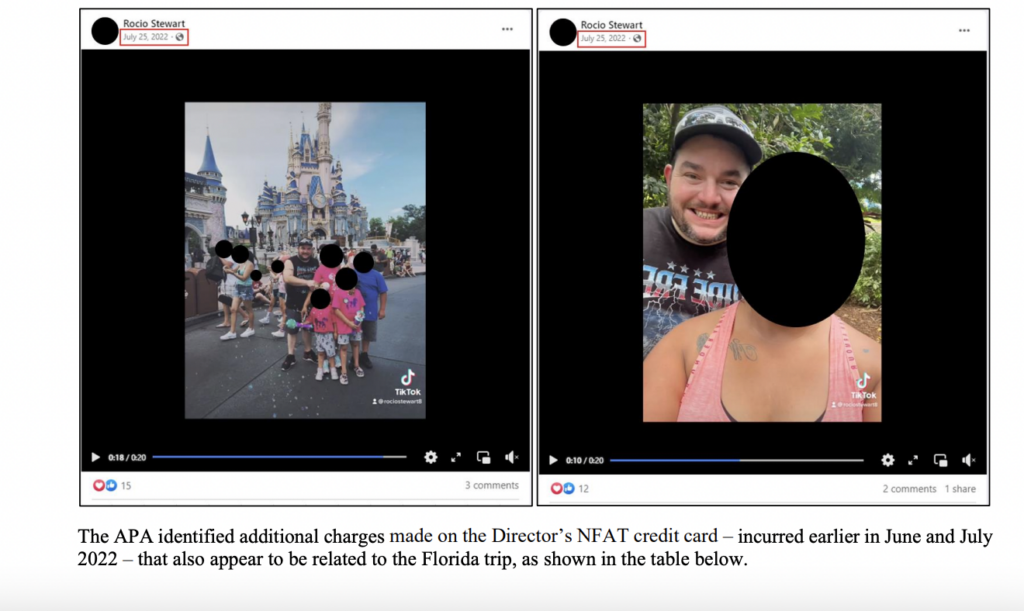Mute the left video volume
Viewport: 1024px width, 611px height.
pos(511,457)
